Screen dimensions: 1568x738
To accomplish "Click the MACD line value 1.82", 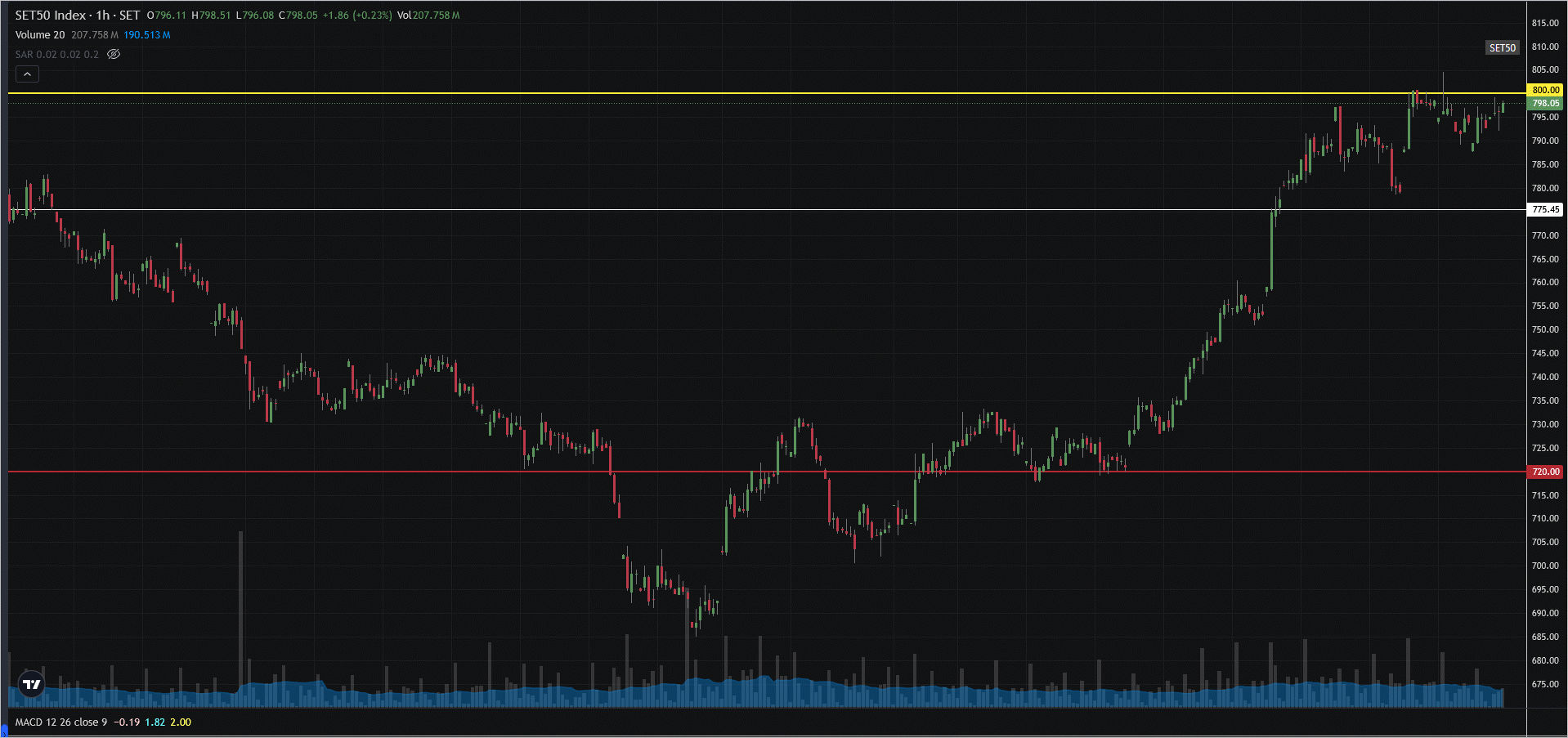I will 155,722.
